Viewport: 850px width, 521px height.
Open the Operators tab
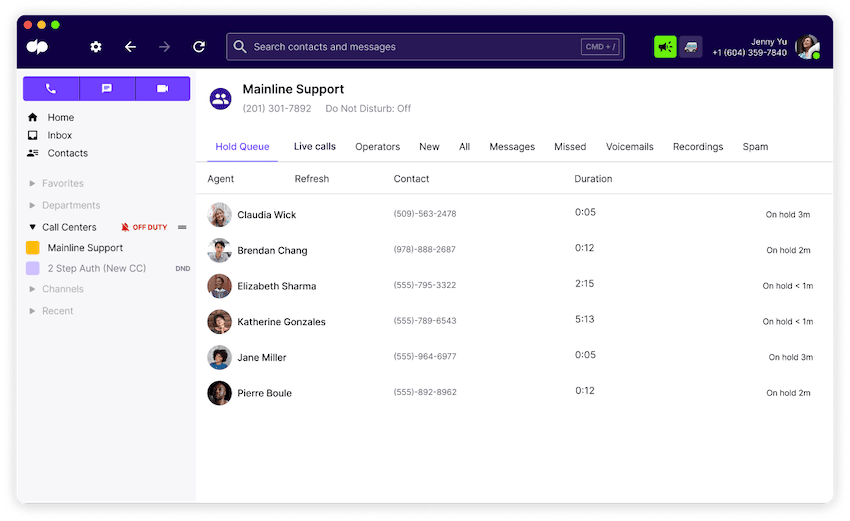(x=377, y=146)
